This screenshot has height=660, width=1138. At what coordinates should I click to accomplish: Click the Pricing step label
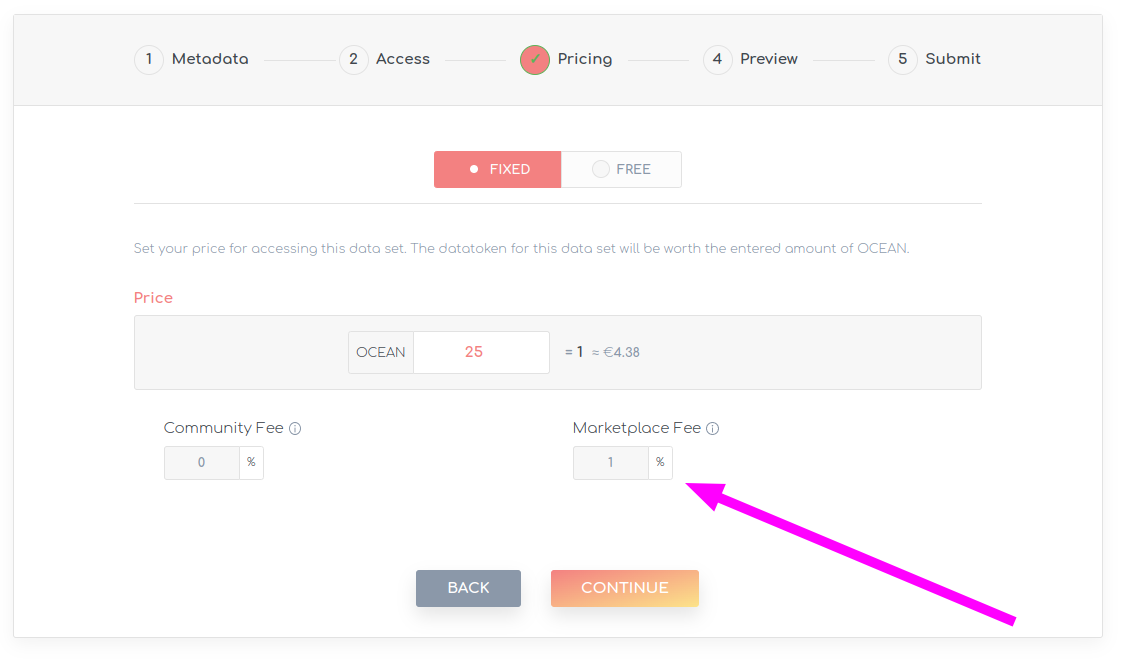click(x=585, y=60)
